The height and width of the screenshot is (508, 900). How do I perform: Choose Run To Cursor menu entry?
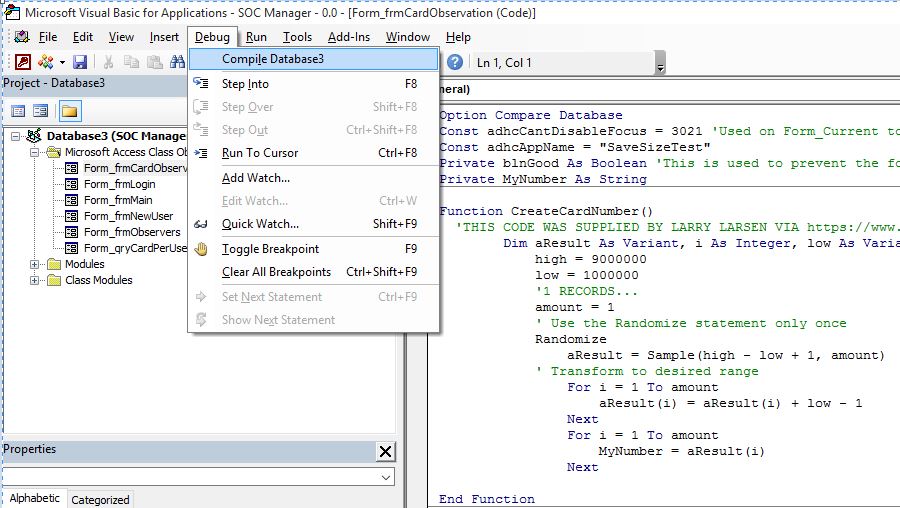pyautogui.click(x=313, y=153)
